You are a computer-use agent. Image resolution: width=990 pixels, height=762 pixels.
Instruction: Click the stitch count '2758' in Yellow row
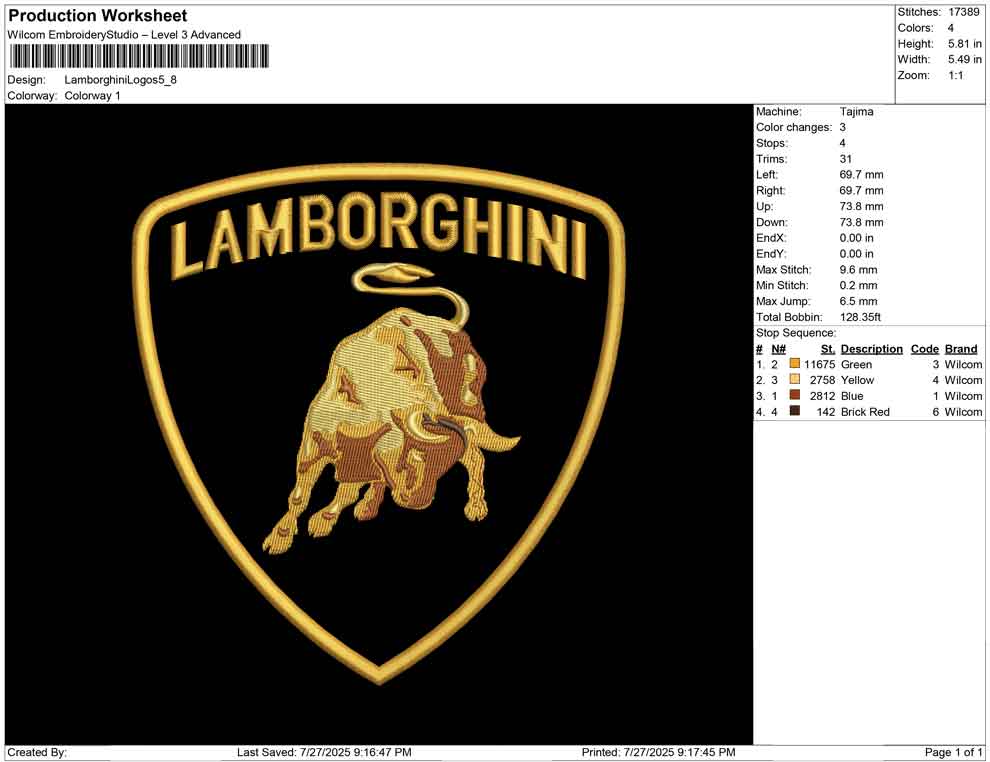(823, 380)
